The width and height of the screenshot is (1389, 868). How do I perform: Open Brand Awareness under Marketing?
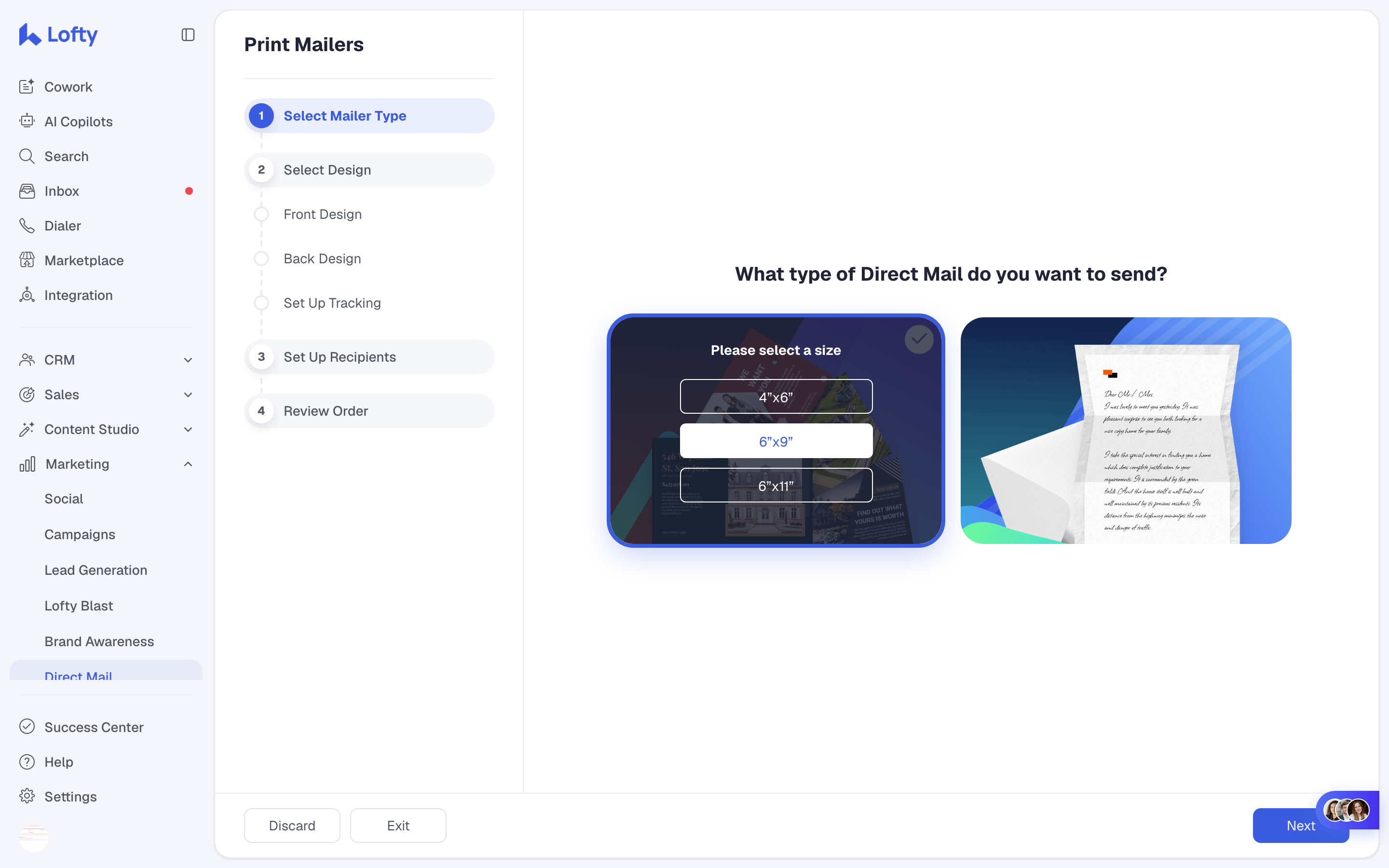point(99,641)
